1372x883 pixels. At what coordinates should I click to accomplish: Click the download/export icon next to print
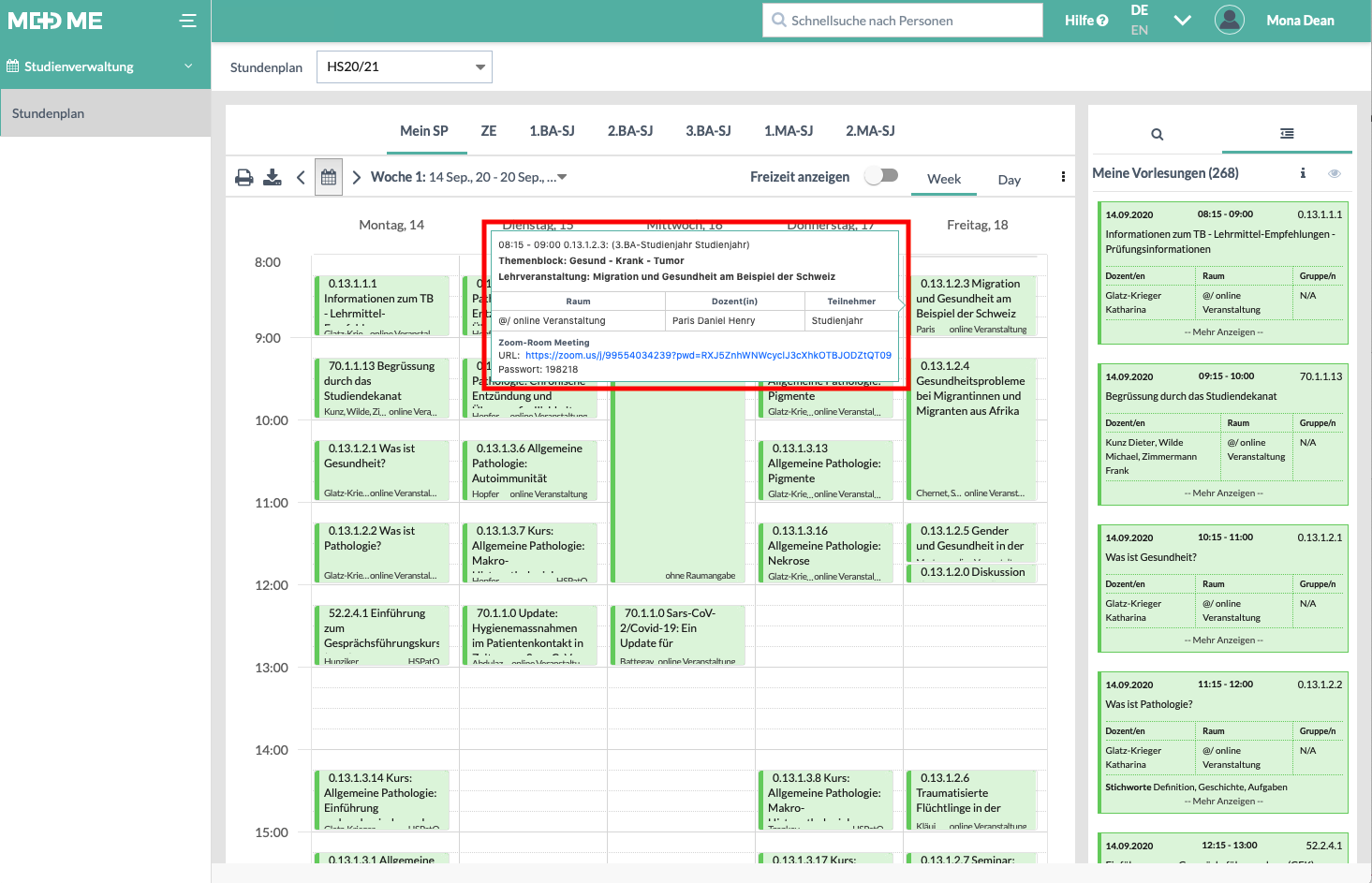click(x=273, y=176)
